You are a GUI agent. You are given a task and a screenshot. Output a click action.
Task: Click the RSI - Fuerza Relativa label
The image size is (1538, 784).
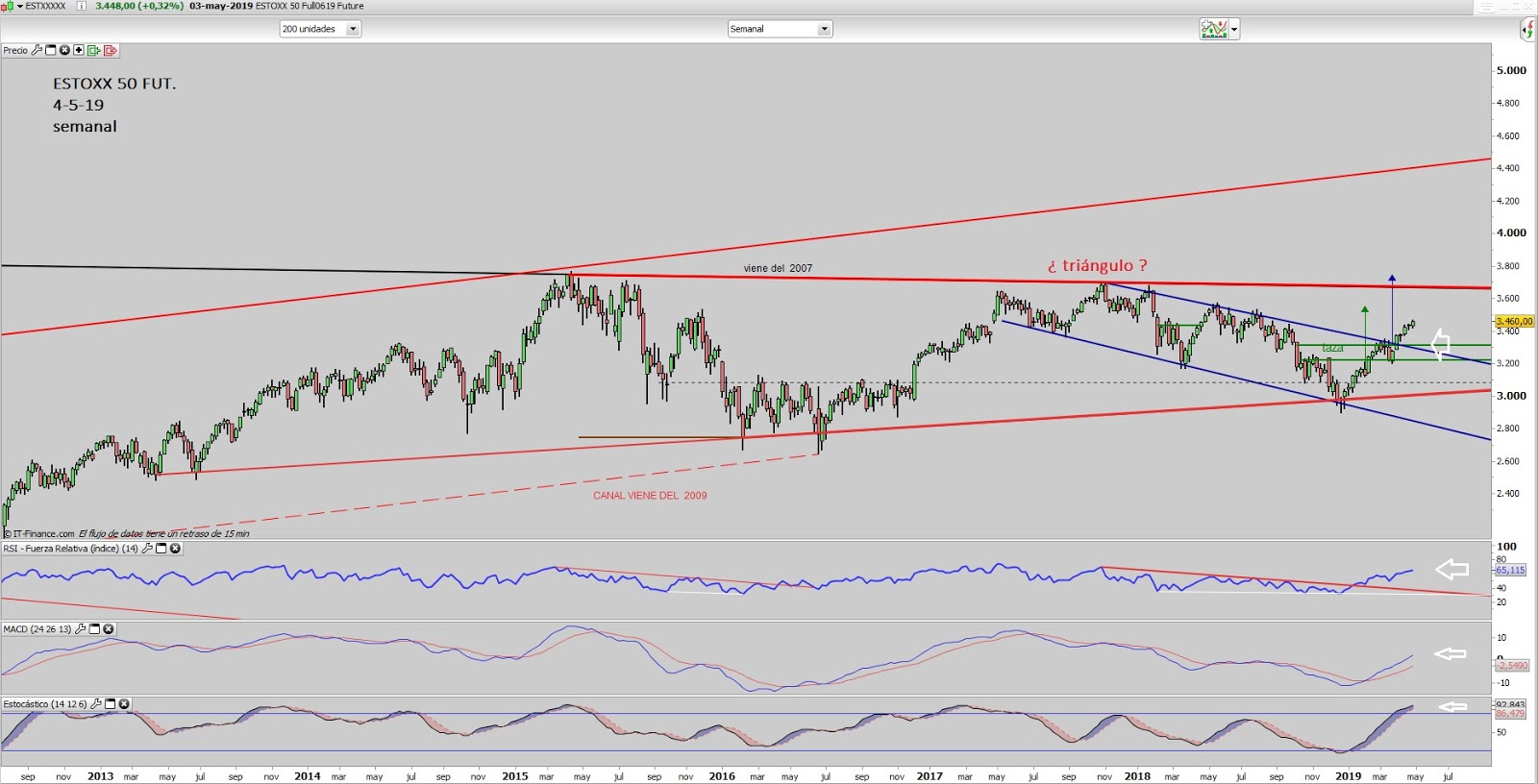[x=71, y=549]
